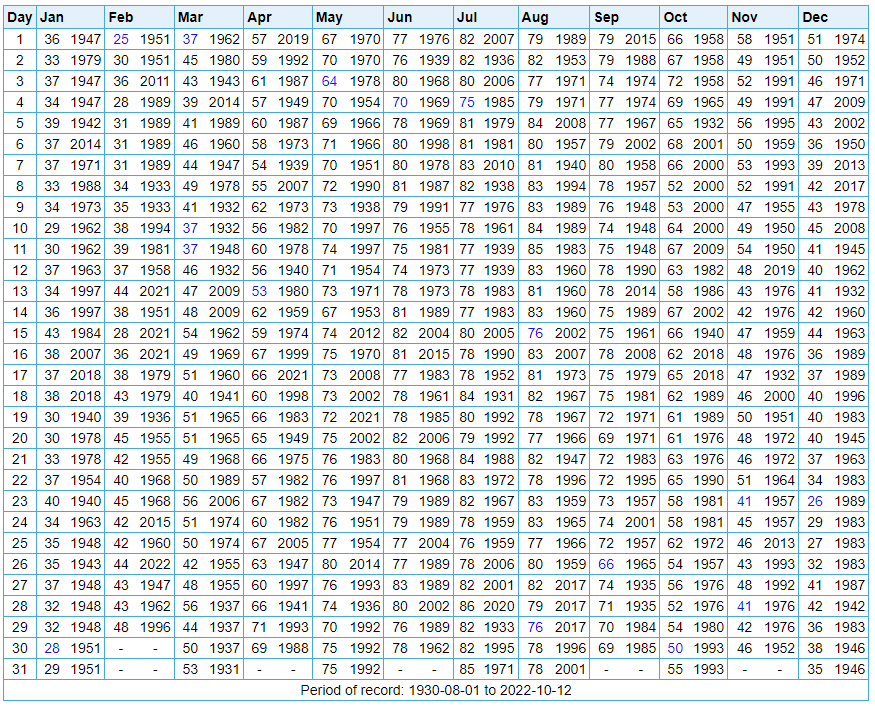Click the blue 70 in June row 4
The height and width of the screenshot is (706, 875).
pyautogui.click(x=400, y=102)
